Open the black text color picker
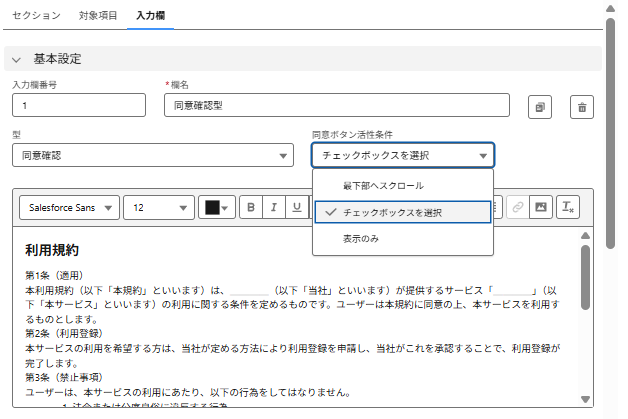 pos(216,207)
